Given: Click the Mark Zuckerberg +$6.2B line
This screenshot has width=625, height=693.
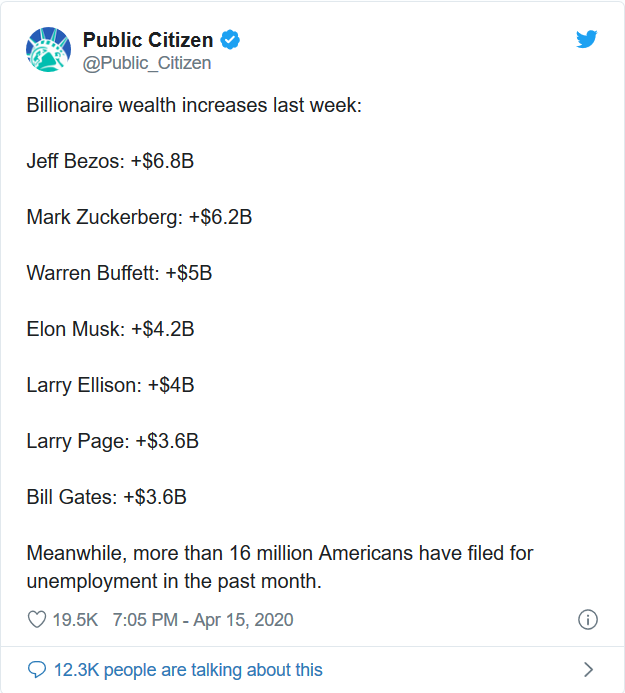Looking at the screenshot, I should click(139, 217).
